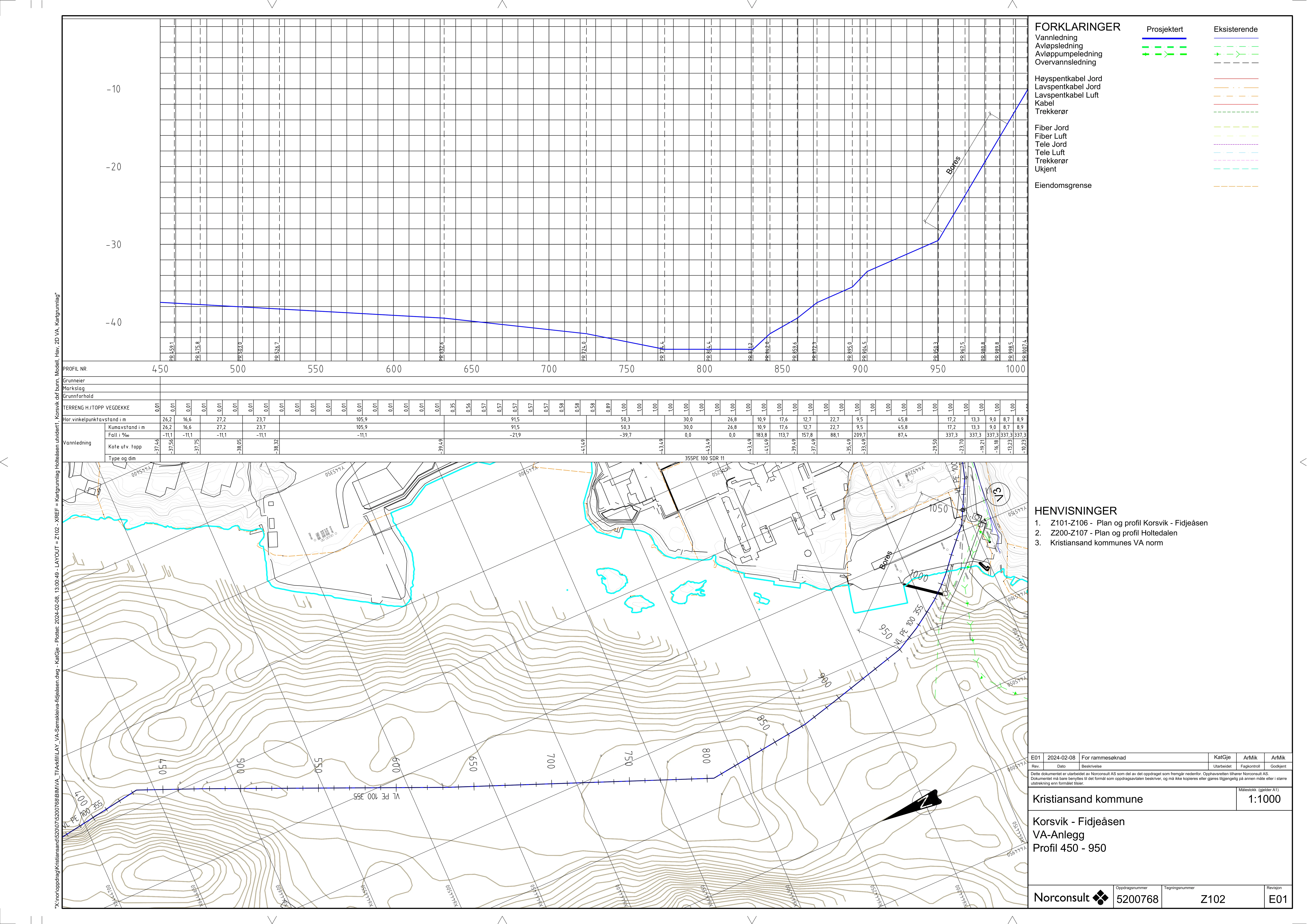Select the Kristiansand kommunes VA norm reference
1307x924 pixels.
pos(1107,543)
